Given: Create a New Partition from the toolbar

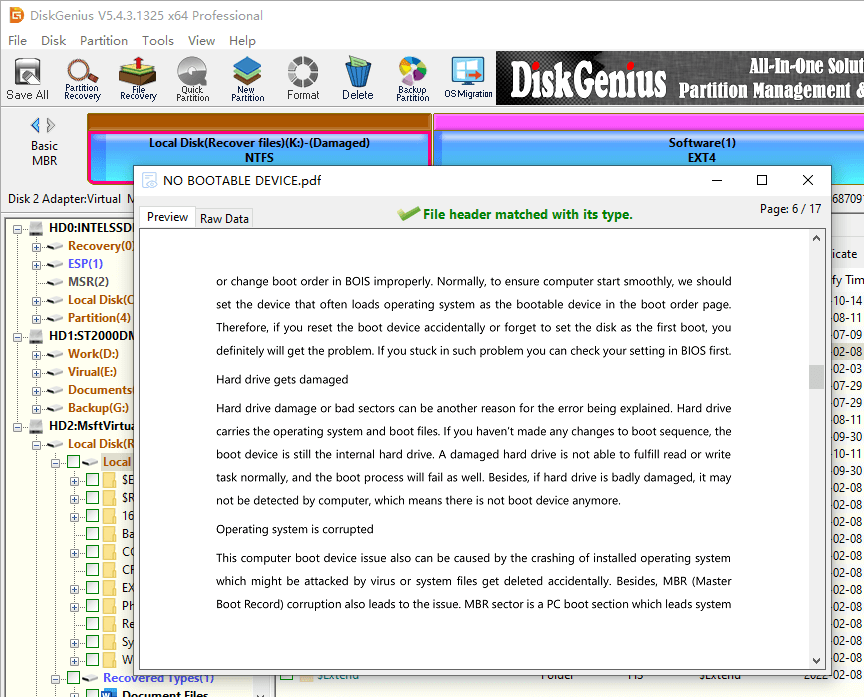Looking at the screenshot, I should pos(247,78).
